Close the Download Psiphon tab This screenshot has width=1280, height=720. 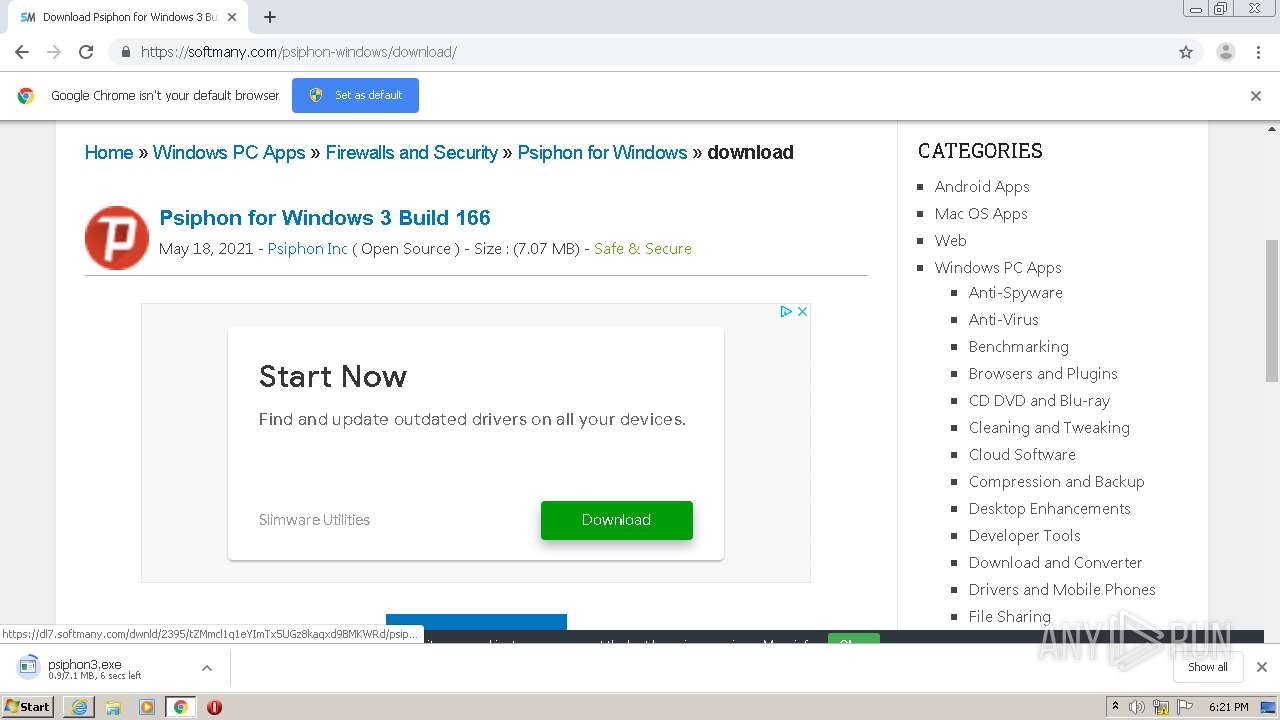coord(232,17)
